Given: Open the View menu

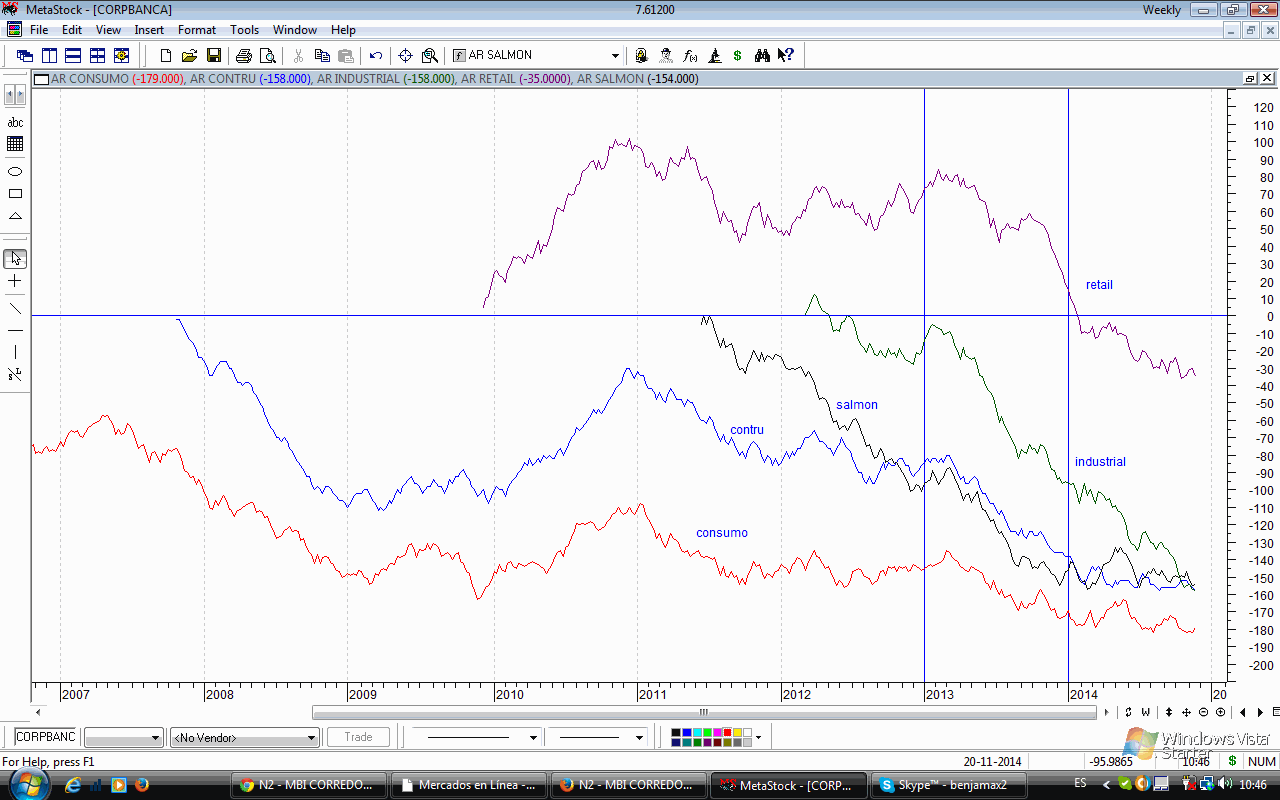Looking at the screenshot, I should coord(108,30).
